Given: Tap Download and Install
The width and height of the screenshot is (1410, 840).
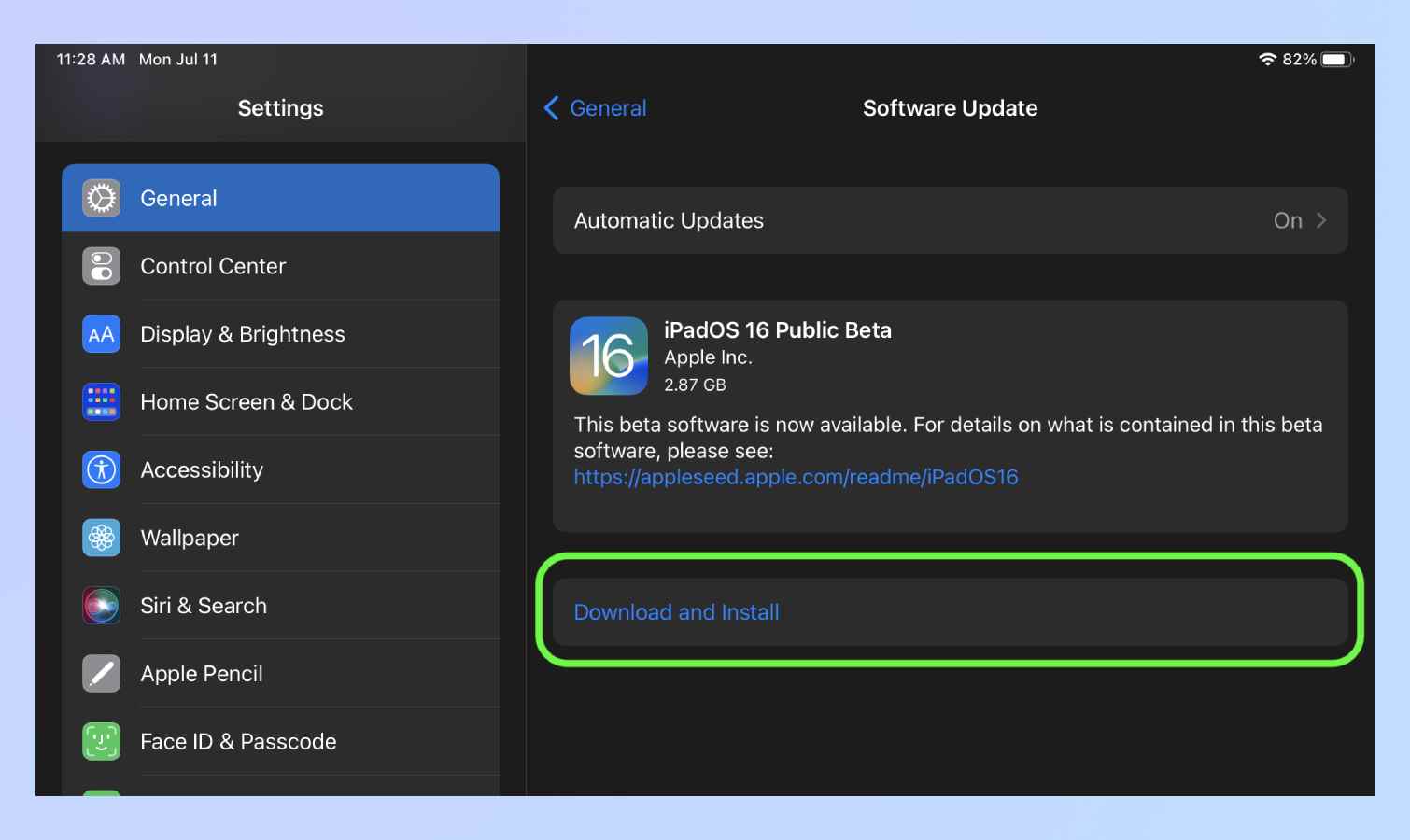Looking at the screenshot, I should 950,612.
